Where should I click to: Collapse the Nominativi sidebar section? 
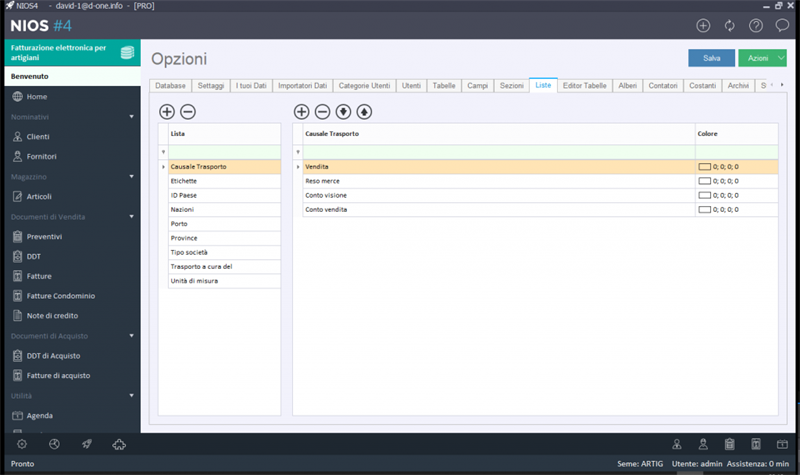tap(132, 117)
